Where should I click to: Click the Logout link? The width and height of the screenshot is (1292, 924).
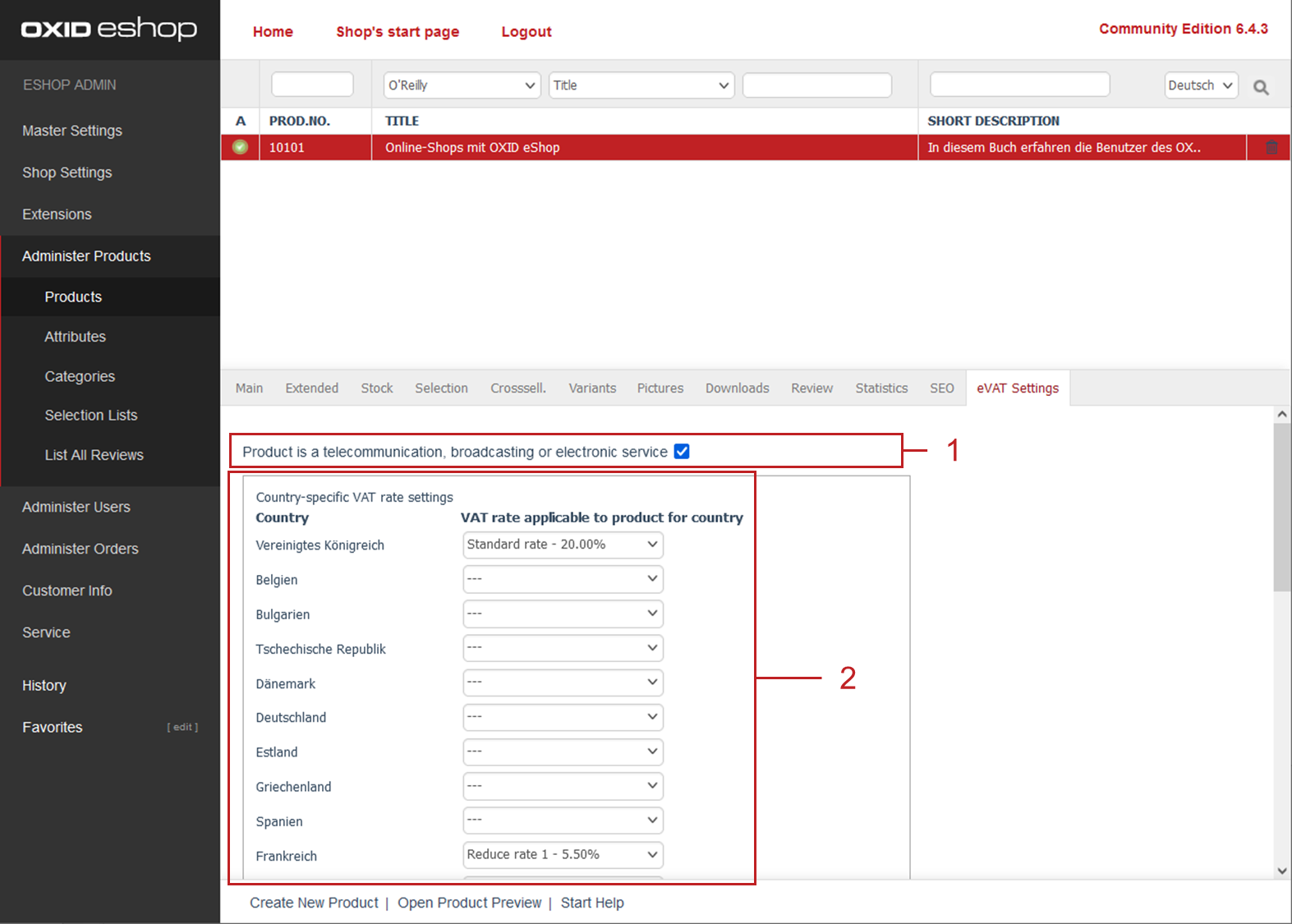[526, 32]
